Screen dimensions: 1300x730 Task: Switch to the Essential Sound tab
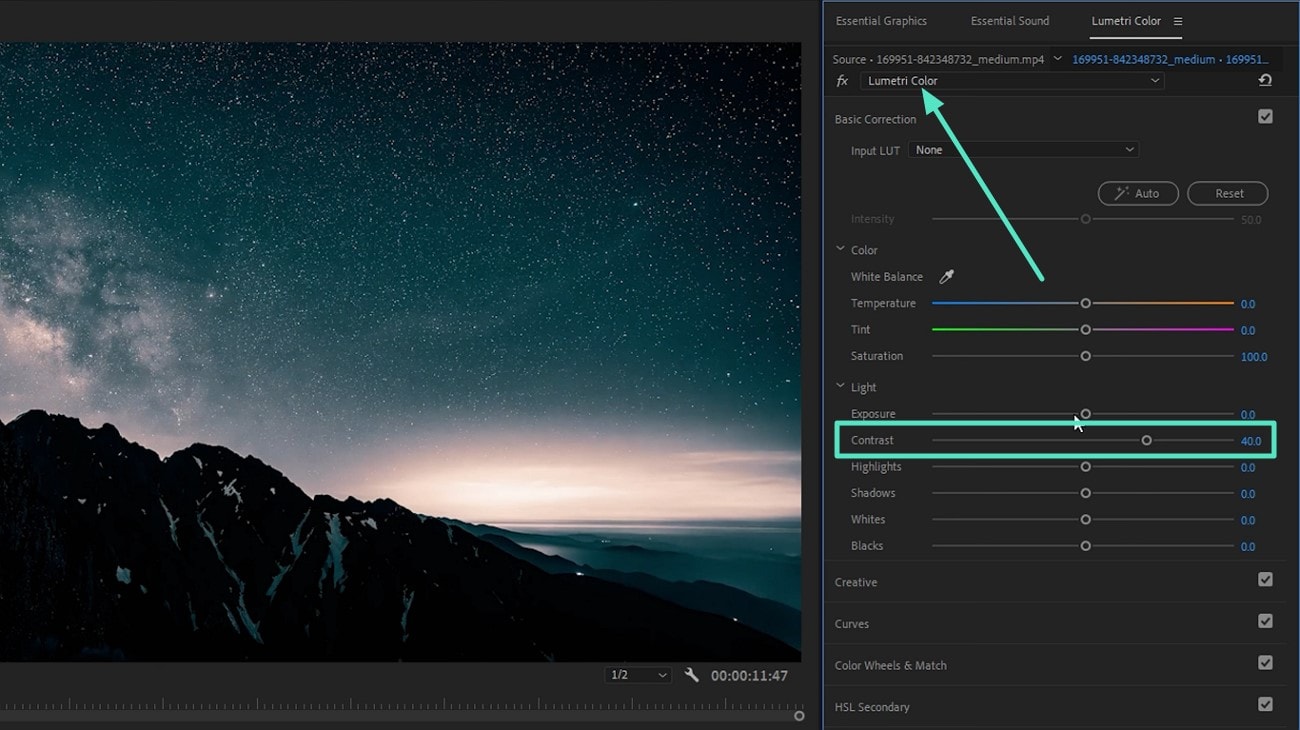[x=1009, y=20]
